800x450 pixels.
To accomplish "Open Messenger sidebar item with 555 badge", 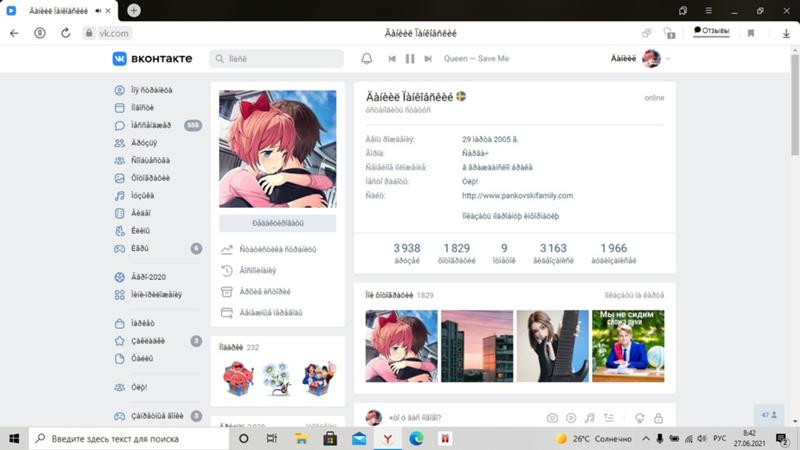I will (x=158, y=125).
